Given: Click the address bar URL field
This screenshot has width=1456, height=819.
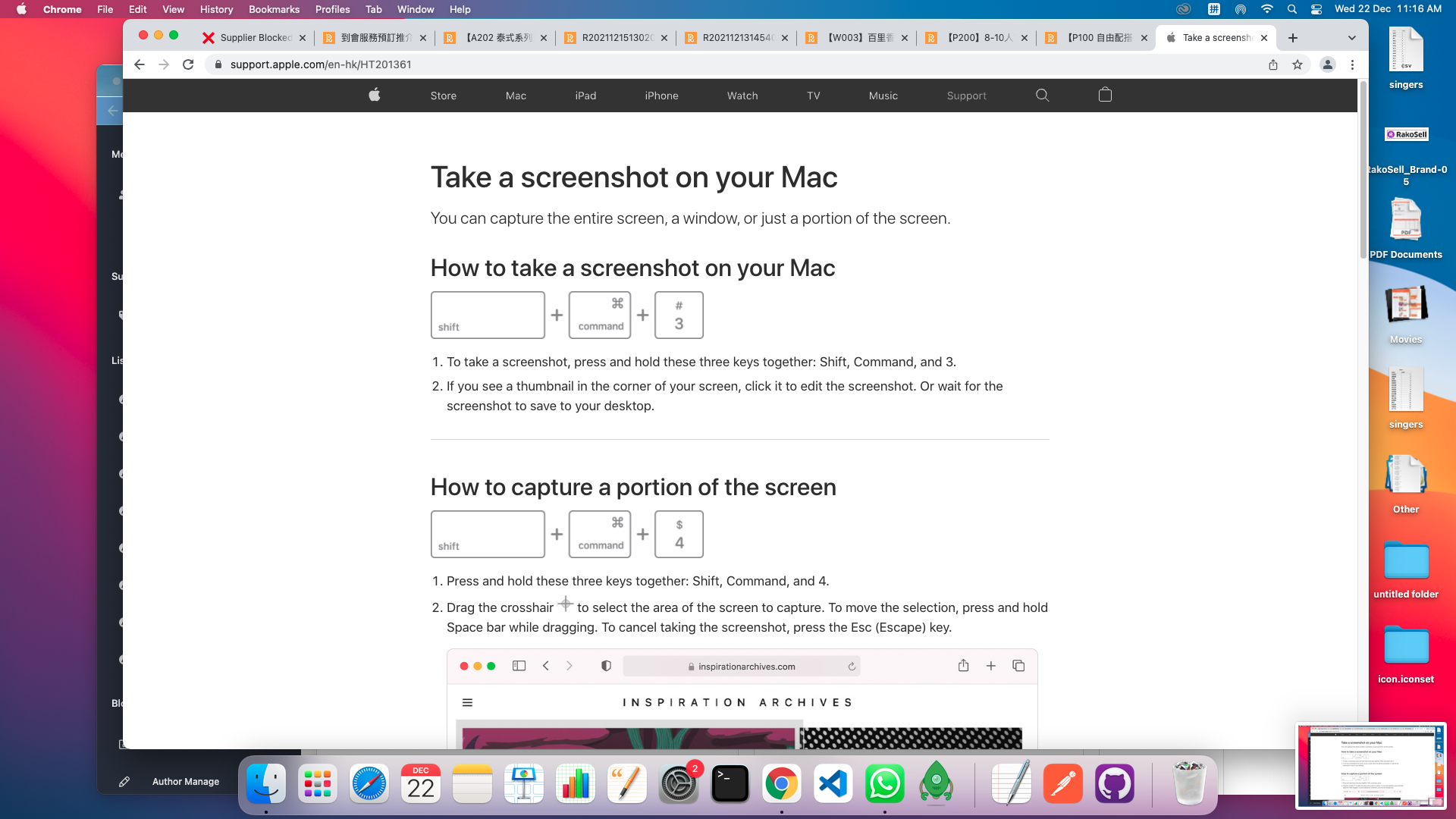Looking at the screenshot, I should pyautogui.click(x=736, y=64).
